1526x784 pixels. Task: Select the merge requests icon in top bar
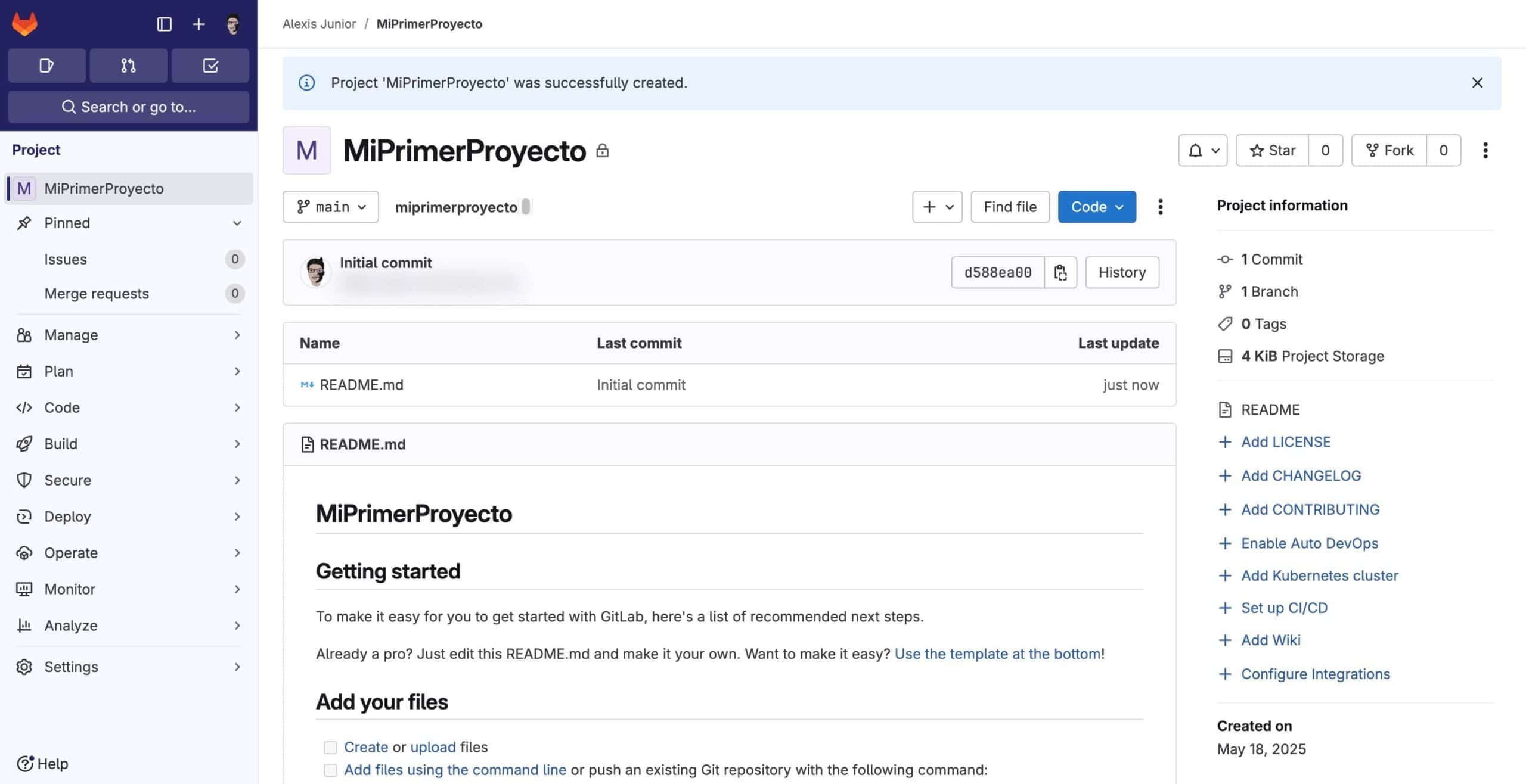pyautogui.click(x=128, y=66)
